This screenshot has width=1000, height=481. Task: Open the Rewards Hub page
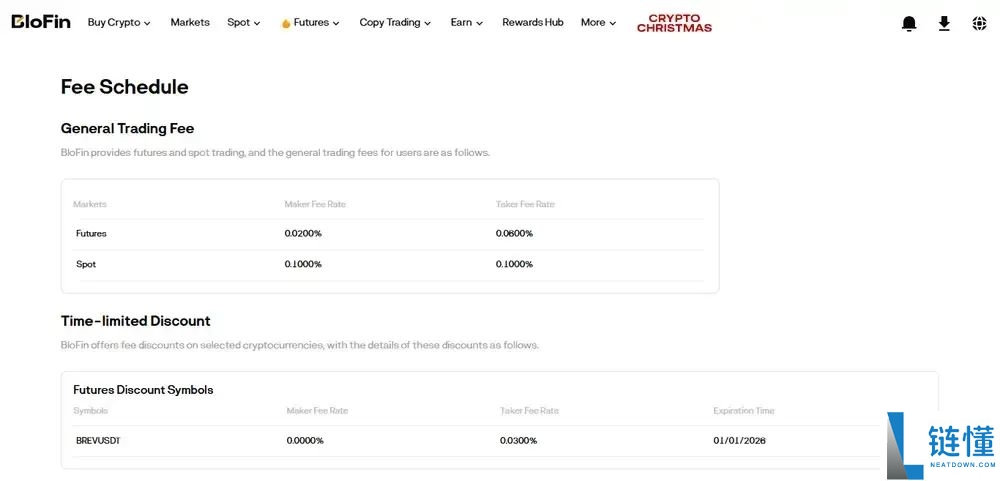[533, 22]
